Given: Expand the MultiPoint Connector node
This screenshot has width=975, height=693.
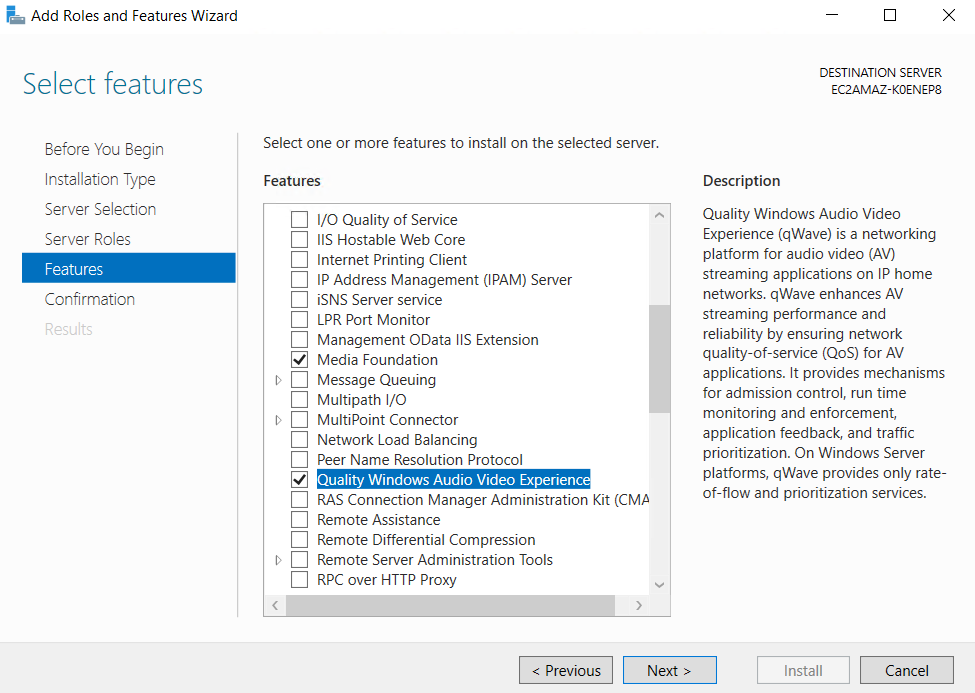Looking at the screenshot, I should click(x=279, y=420).
